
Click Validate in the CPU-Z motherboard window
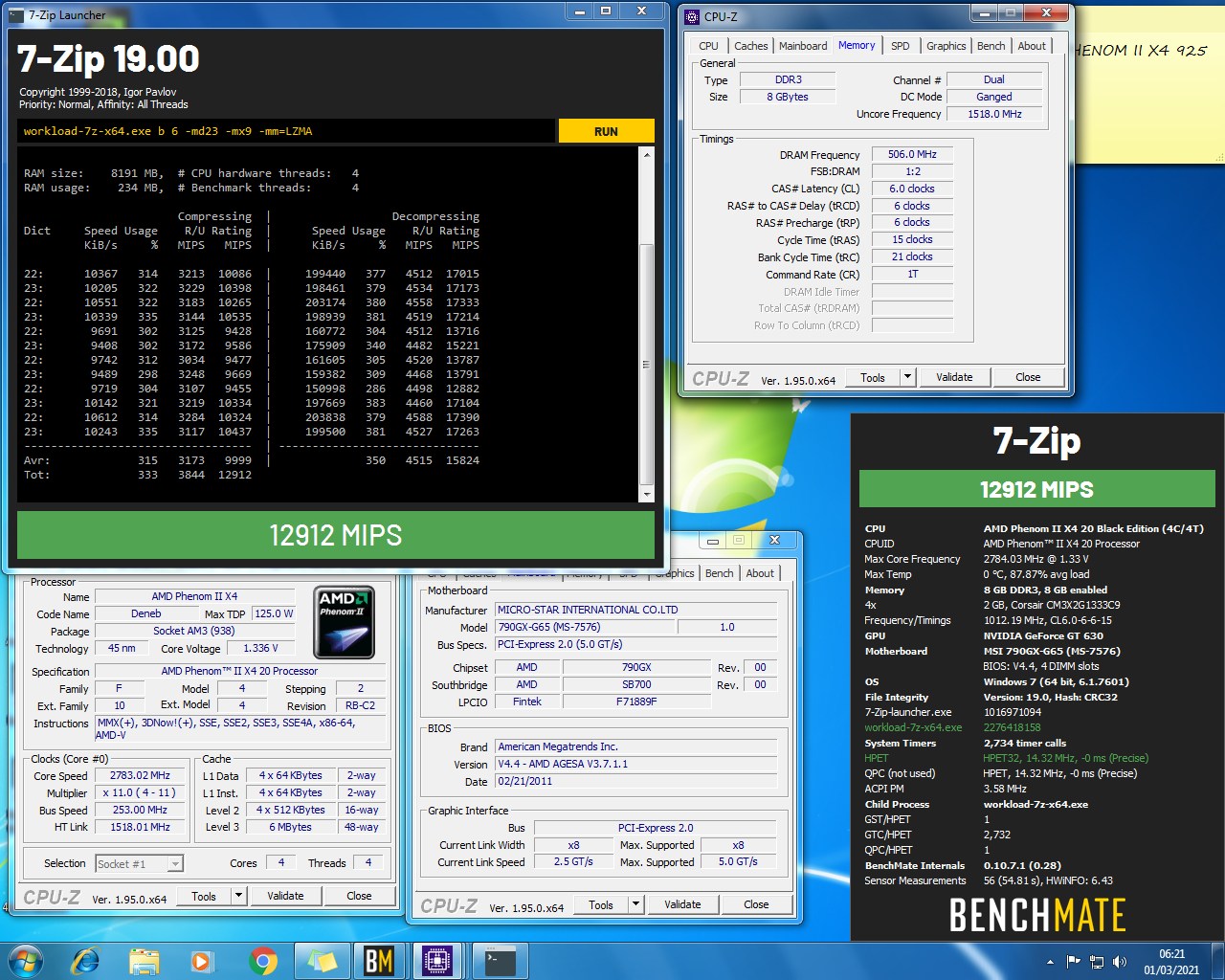pyautogui.click(x=682, y=904)
